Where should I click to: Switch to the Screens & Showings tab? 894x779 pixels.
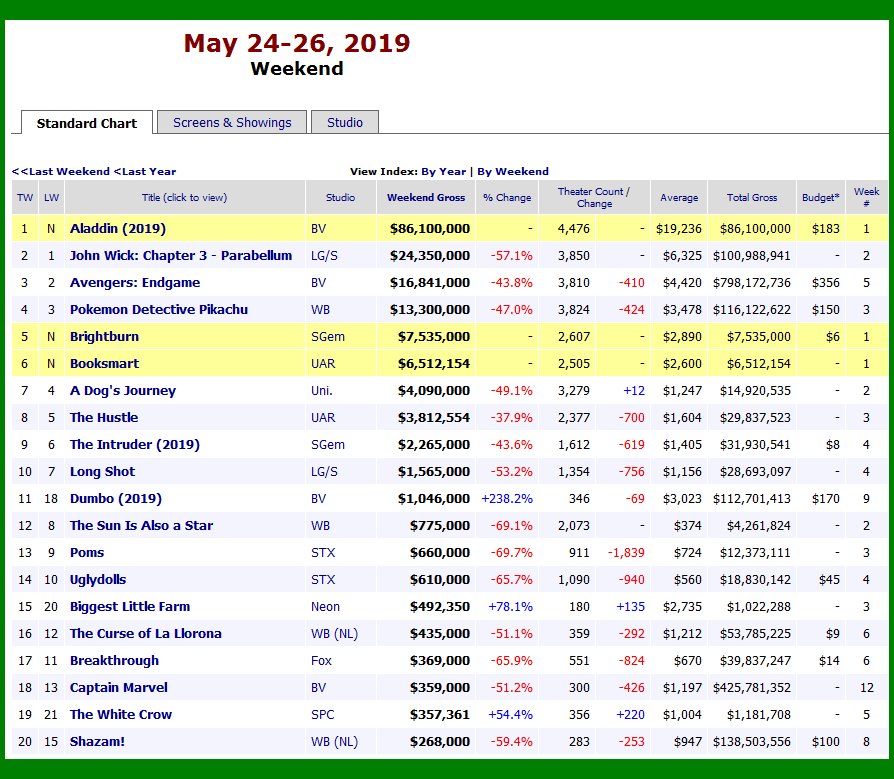[232, 123]
